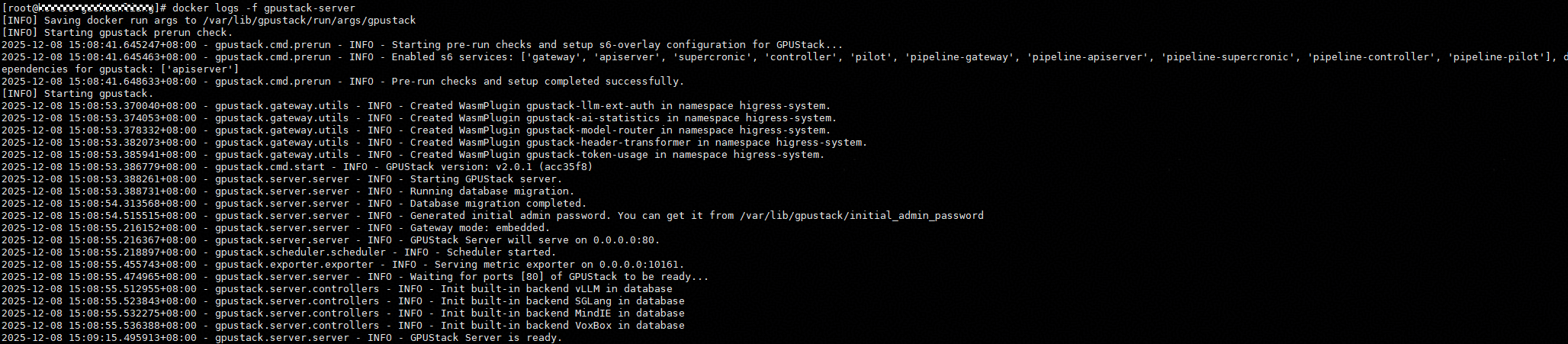Click the /var/lib/gpustack/initial_admin_password path
The image size is (1568, 344).
coord(862,216)
